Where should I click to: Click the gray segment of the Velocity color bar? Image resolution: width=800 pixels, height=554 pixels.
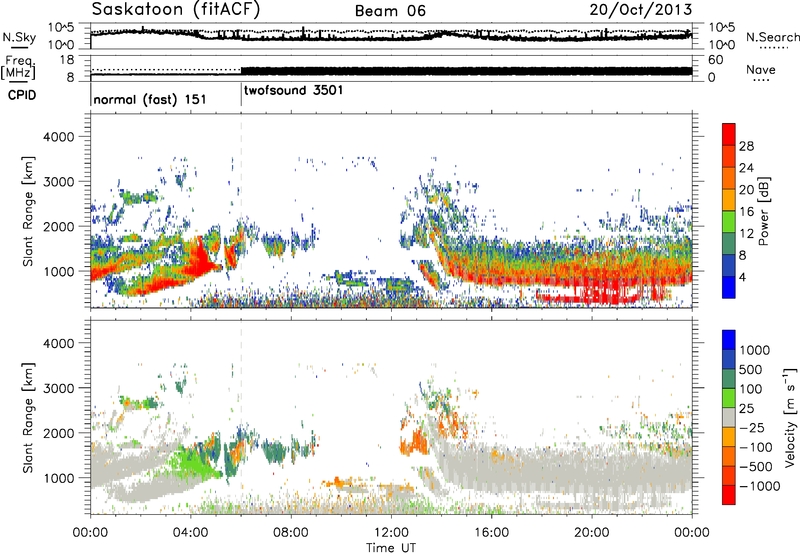729,418
